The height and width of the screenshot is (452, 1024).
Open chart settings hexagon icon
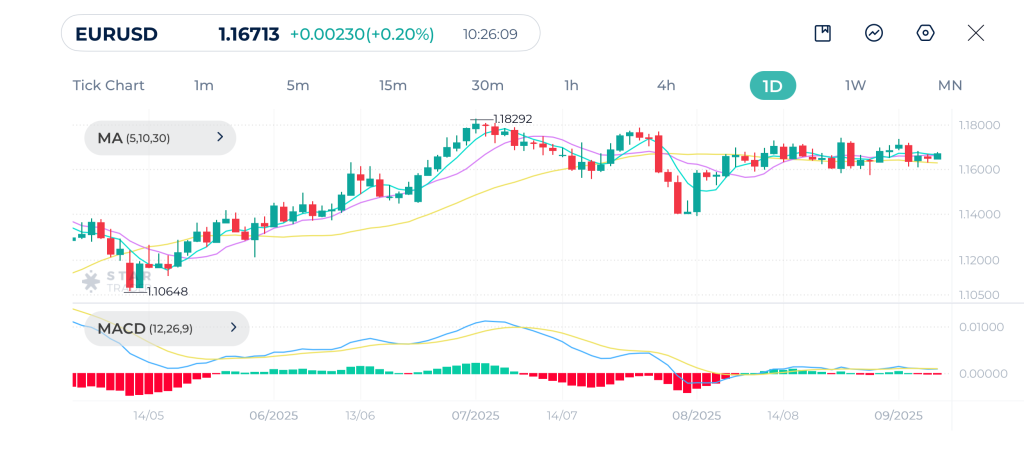point(926,33)
